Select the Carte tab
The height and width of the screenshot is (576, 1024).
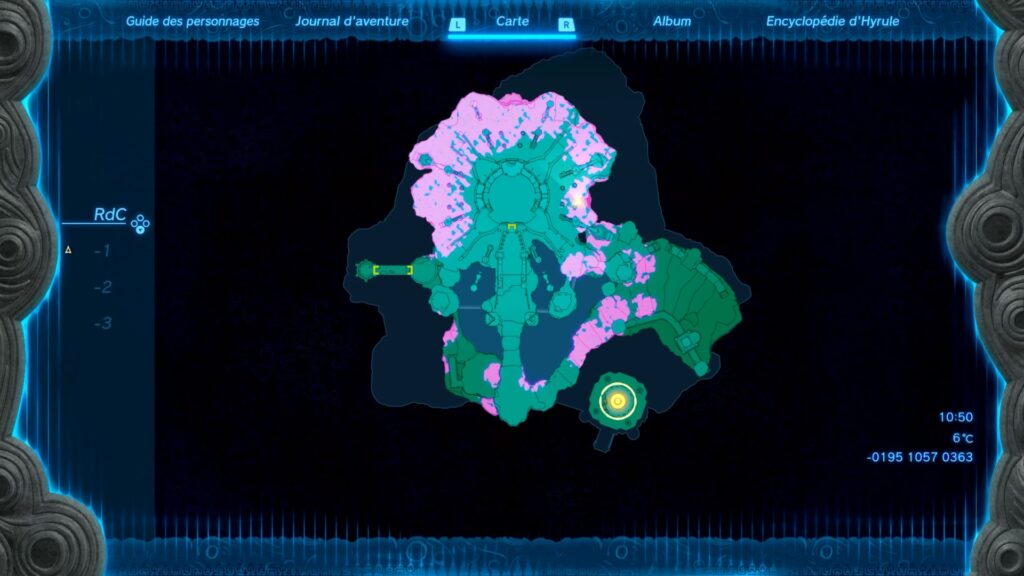(x=512, y=21)
